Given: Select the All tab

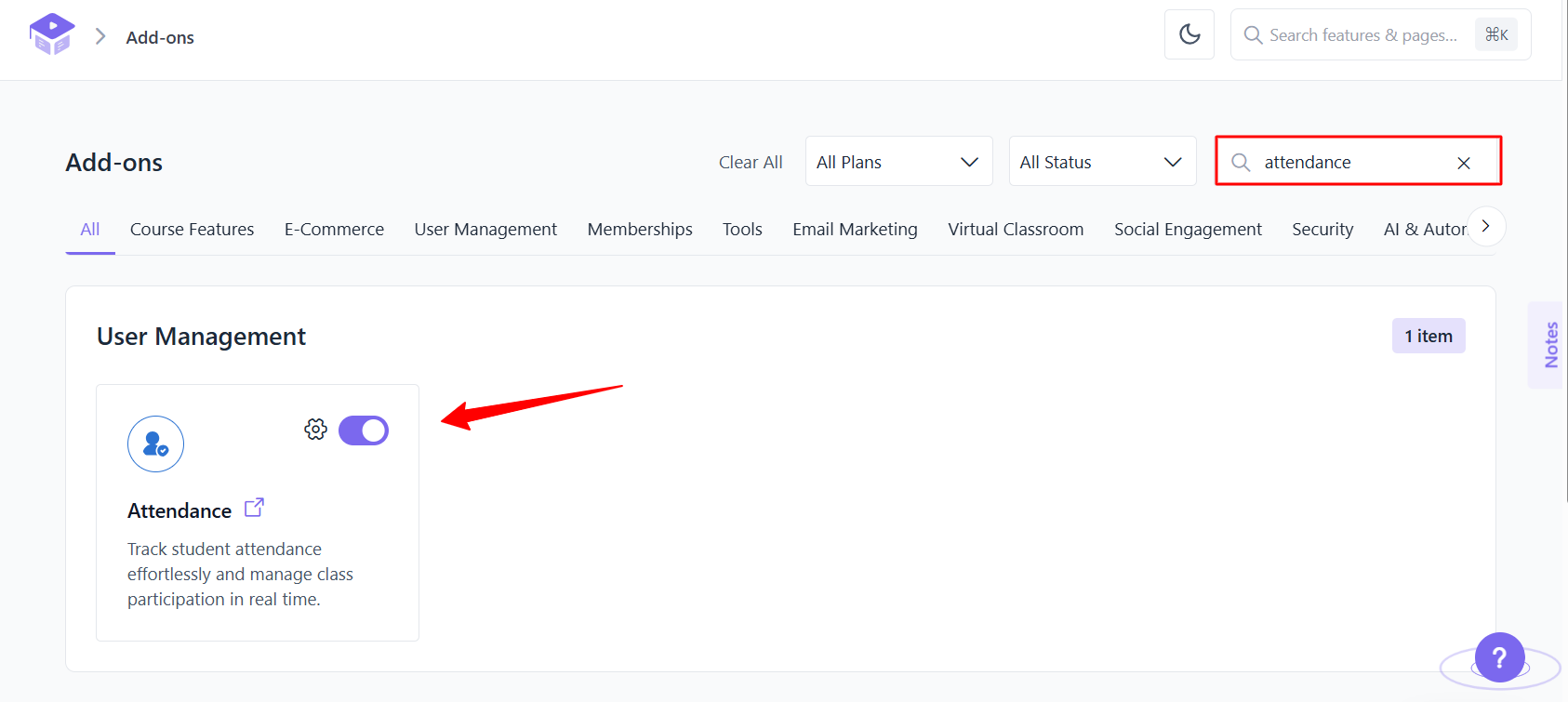Looking at the screenshot, I should point(90,229).
